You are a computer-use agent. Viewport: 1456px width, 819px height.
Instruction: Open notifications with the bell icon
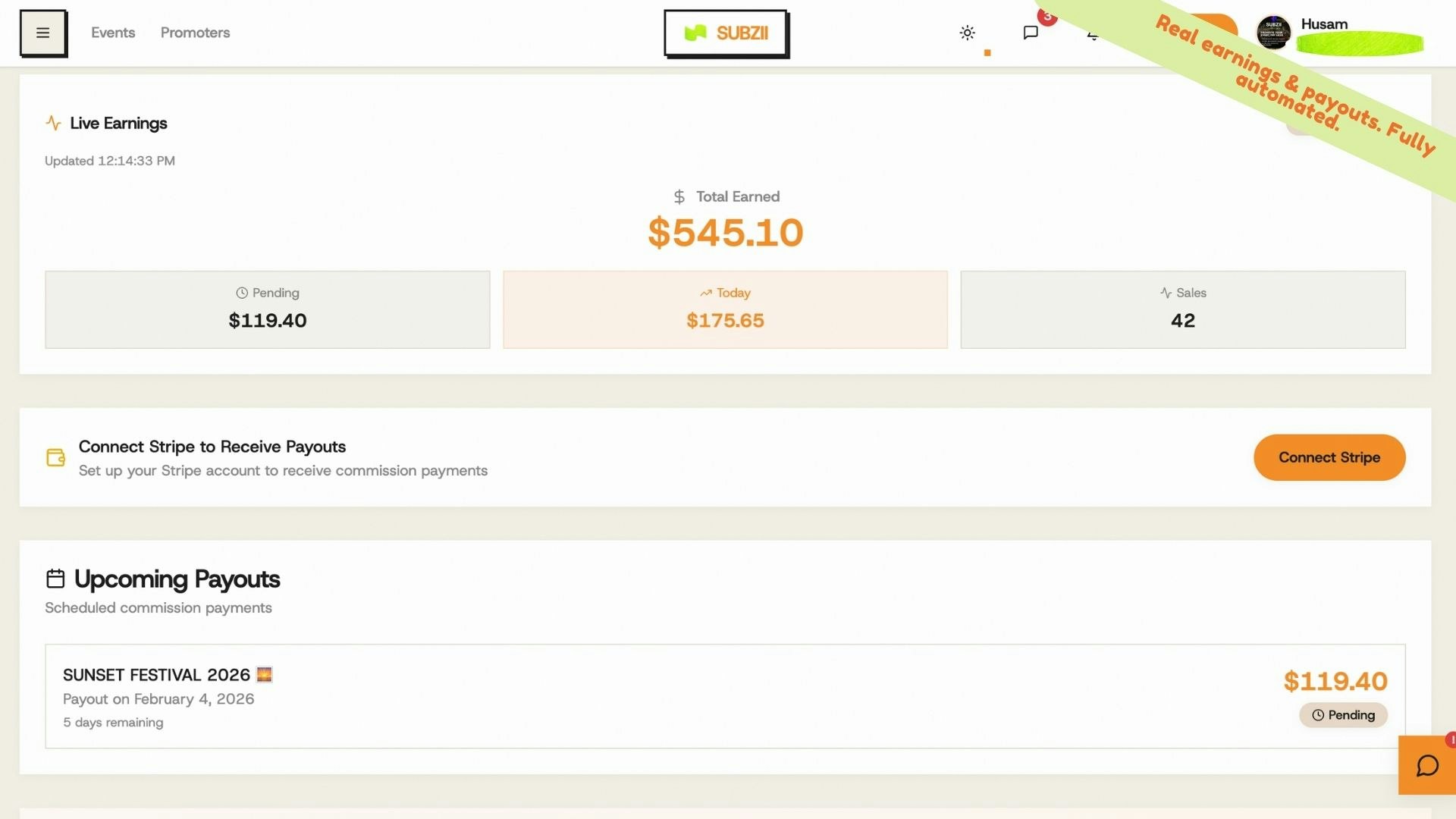[1092, 36]
